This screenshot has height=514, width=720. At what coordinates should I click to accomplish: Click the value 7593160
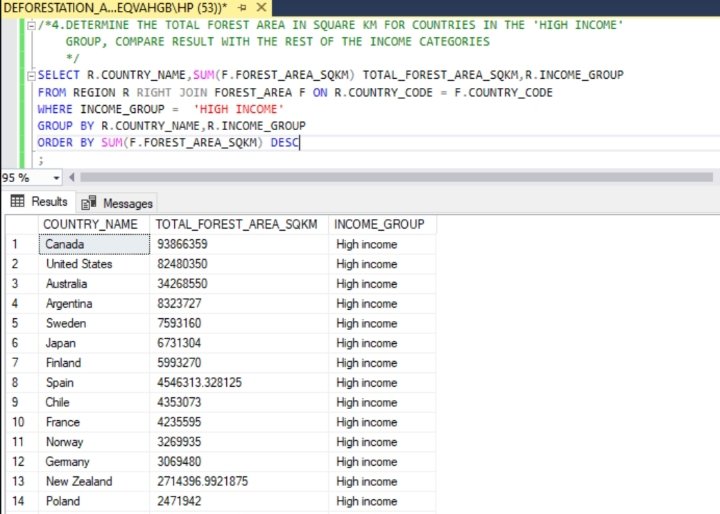click(179, 323)
